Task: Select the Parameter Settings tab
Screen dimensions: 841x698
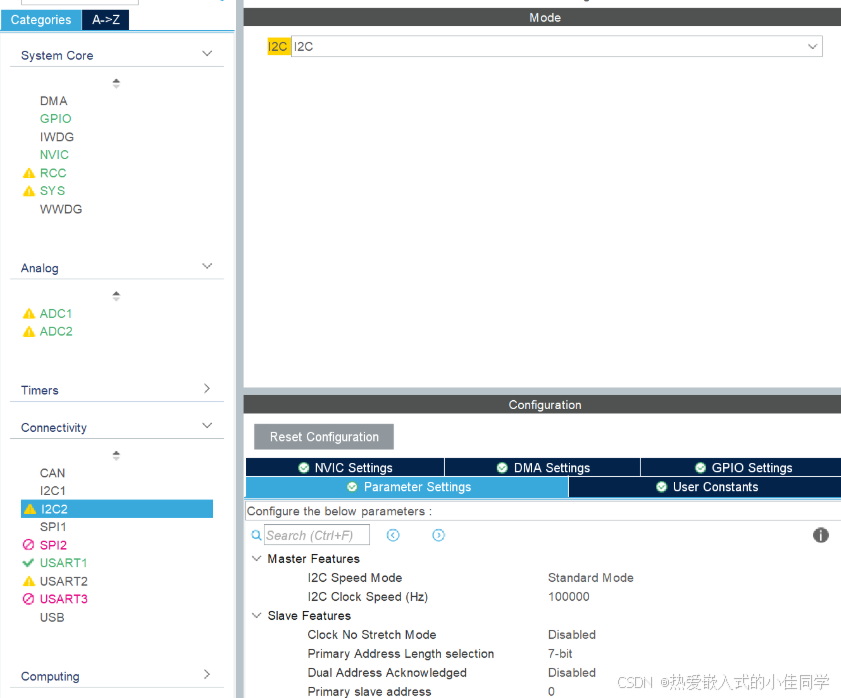Action: coord(408,487)
